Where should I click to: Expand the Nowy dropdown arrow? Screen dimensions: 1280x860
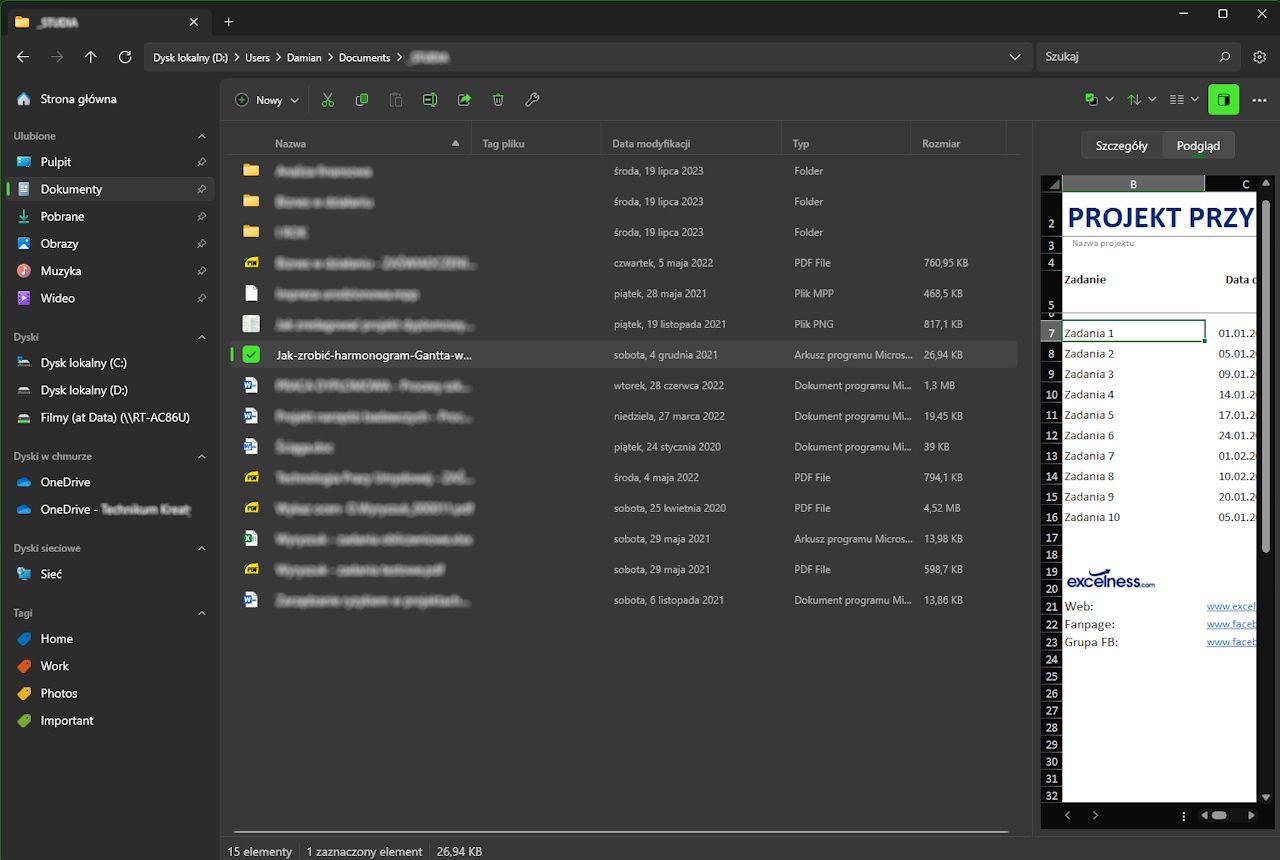coord(294,100)
